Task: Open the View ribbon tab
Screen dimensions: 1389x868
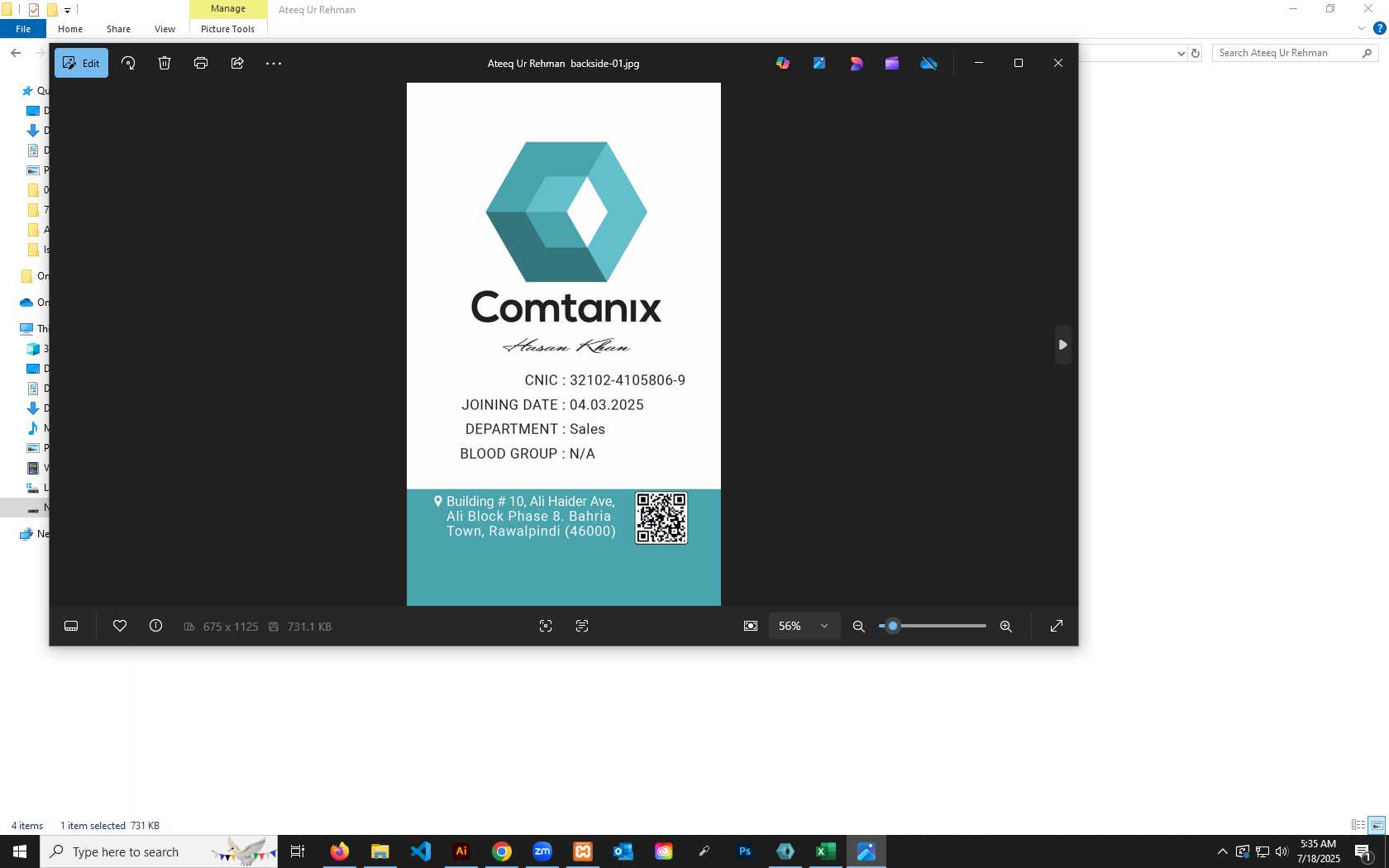Action: (165, 29)
